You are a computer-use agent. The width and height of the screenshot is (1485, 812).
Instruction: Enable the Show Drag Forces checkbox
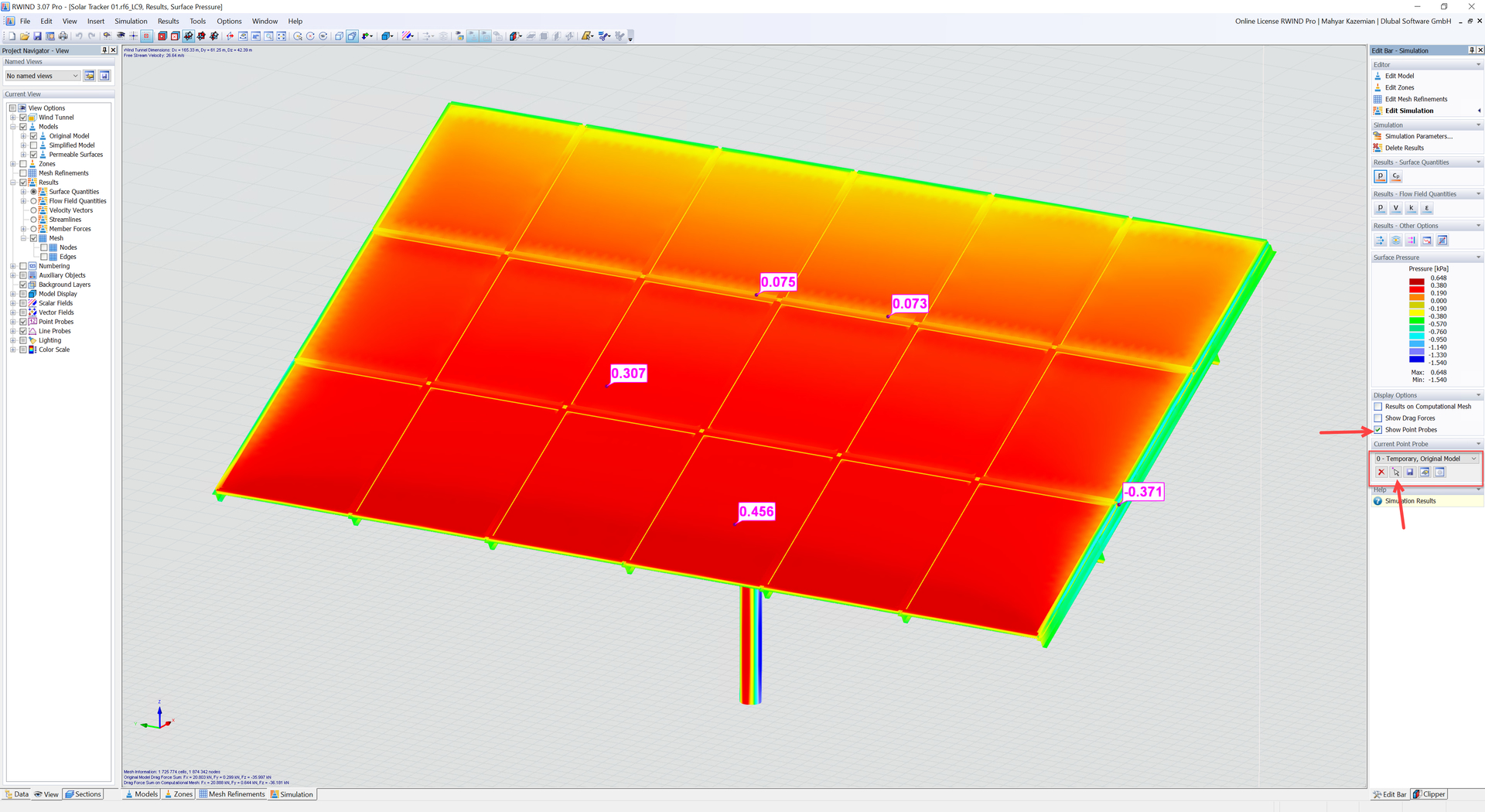1378,418
